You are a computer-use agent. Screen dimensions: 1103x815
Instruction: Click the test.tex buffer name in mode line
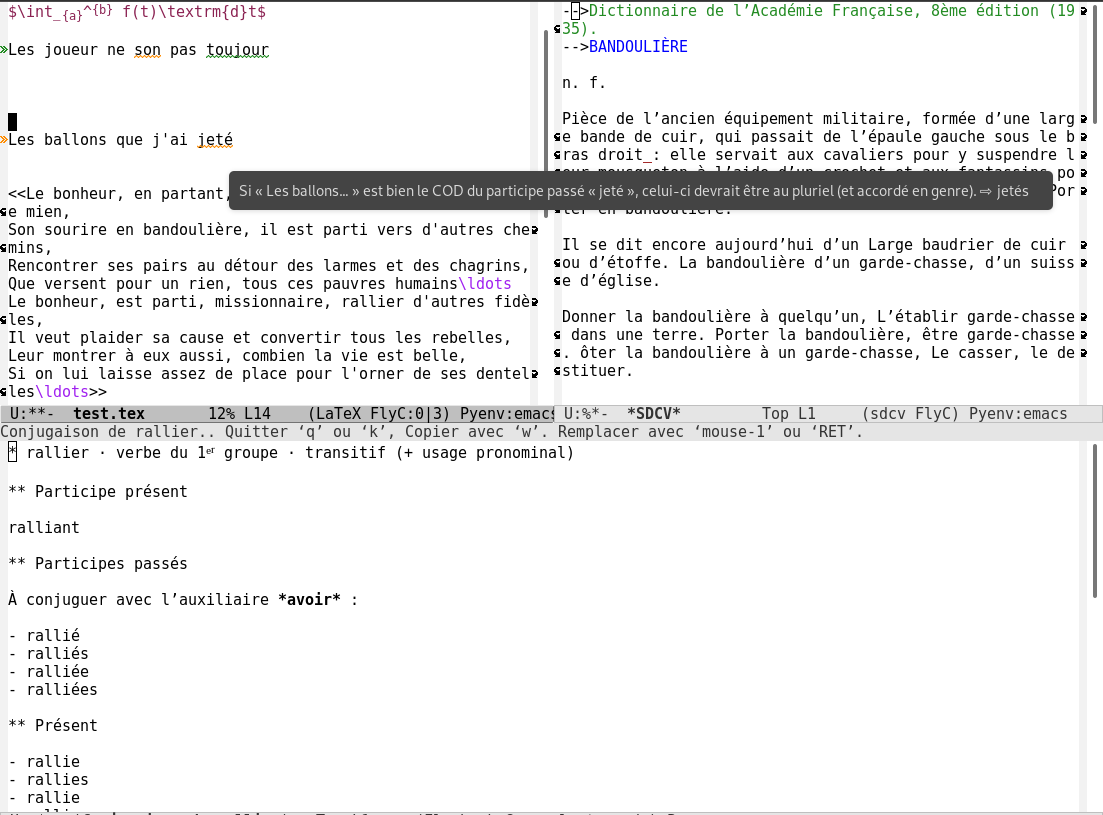[x=109, y=414]
